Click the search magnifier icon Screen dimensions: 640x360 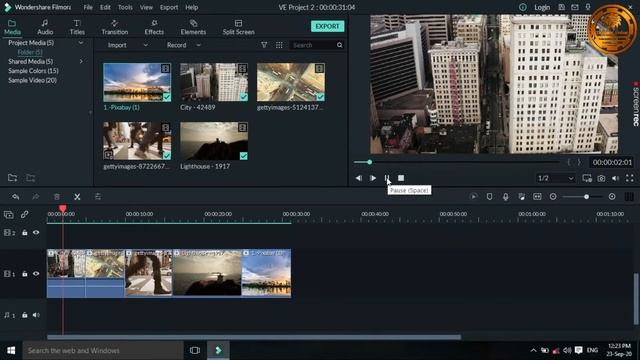click(340, 45)
